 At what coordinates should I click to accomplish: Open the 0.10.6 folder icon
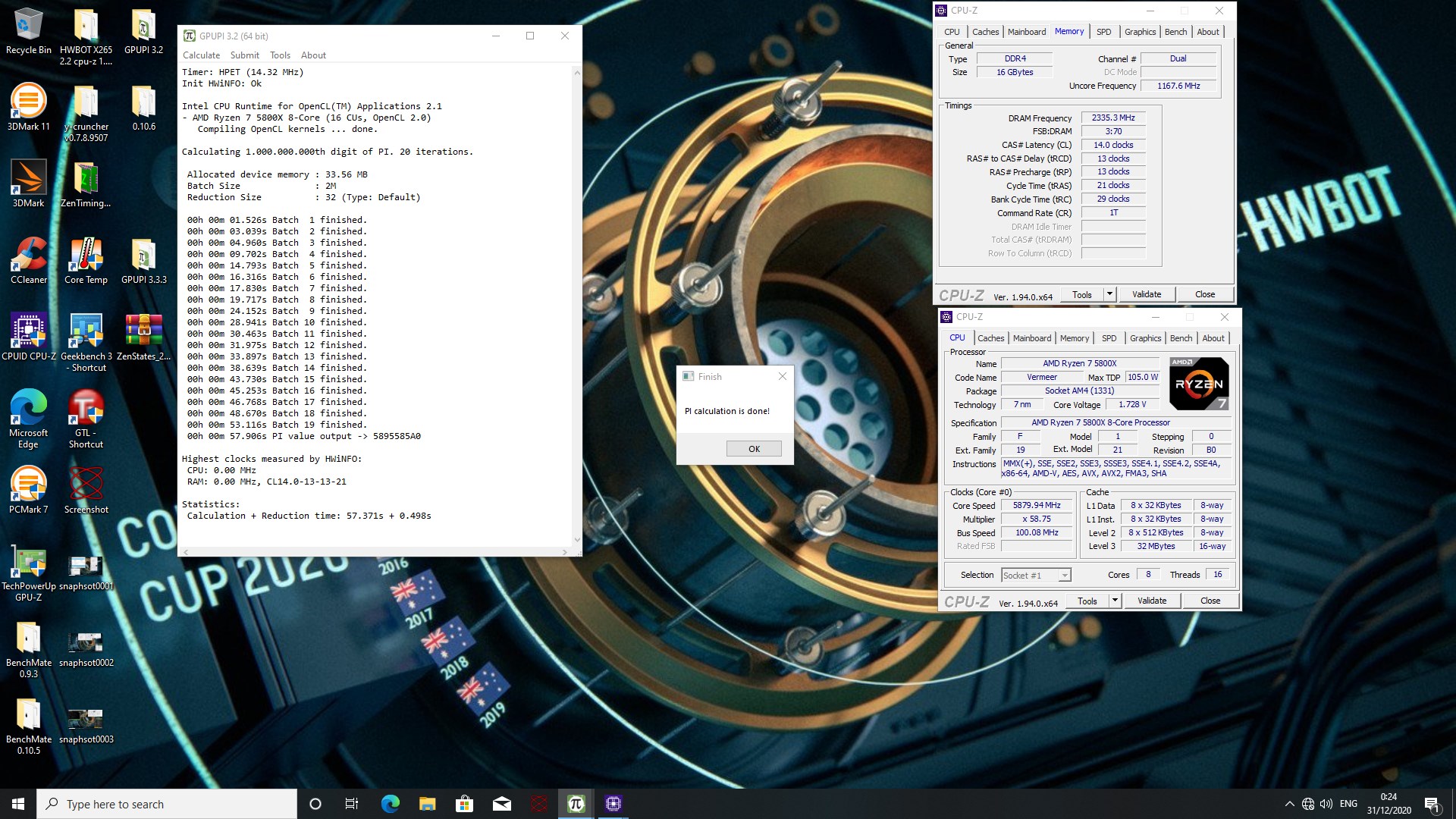143,108
